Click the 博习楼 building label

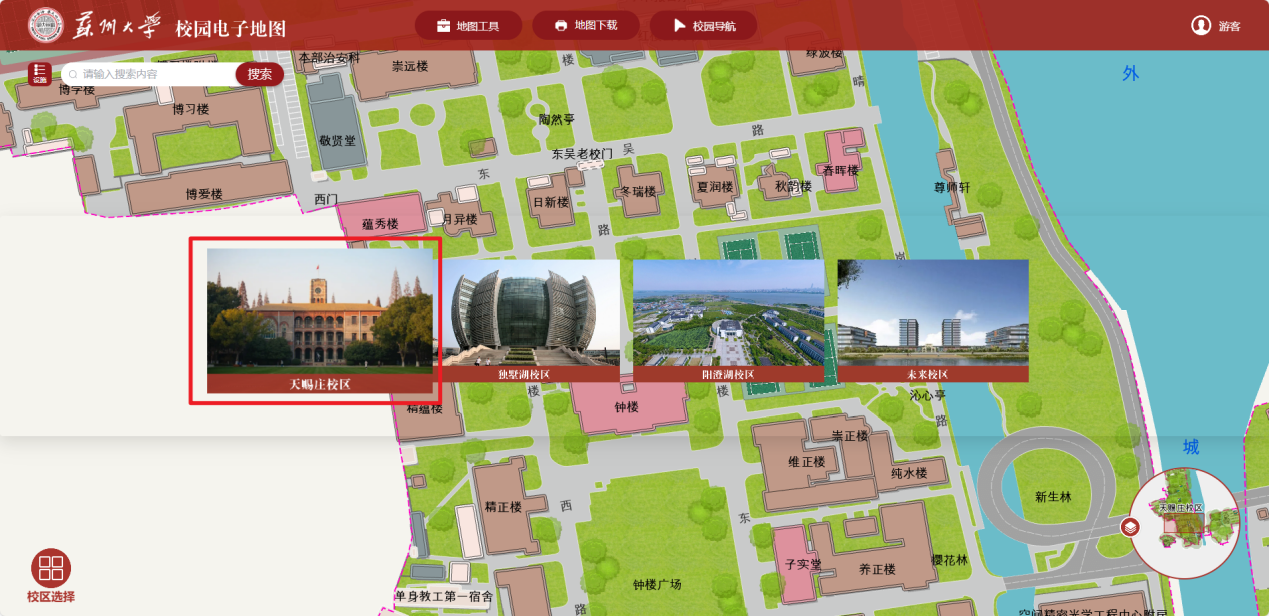point(190,110)
